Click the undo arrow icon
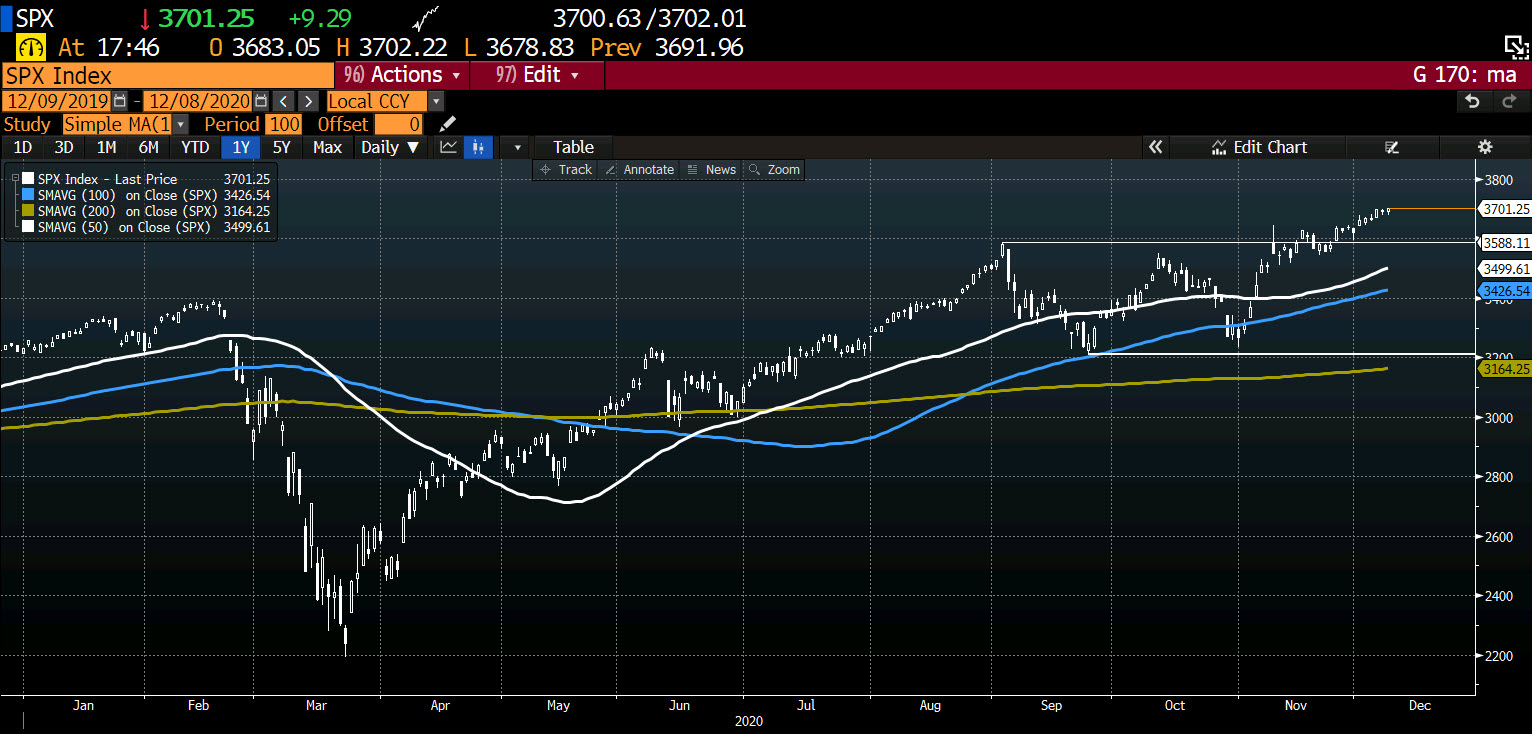Viewport: 1532px width, 734px height. 1472,101
